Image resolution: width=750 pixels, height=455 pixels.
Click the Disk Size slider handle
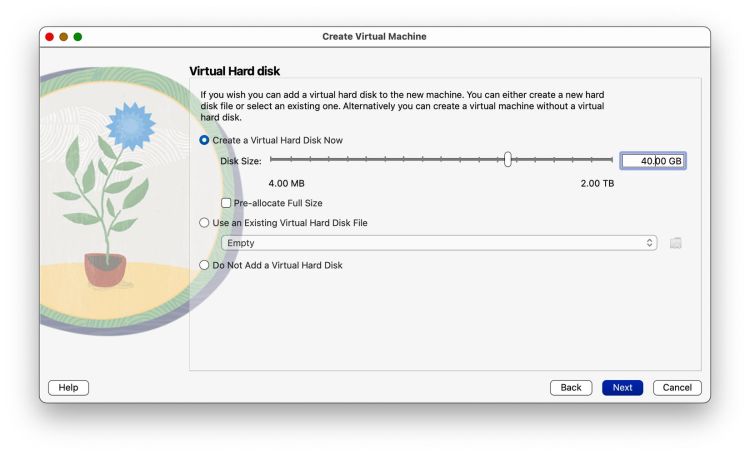coord(507,159)
